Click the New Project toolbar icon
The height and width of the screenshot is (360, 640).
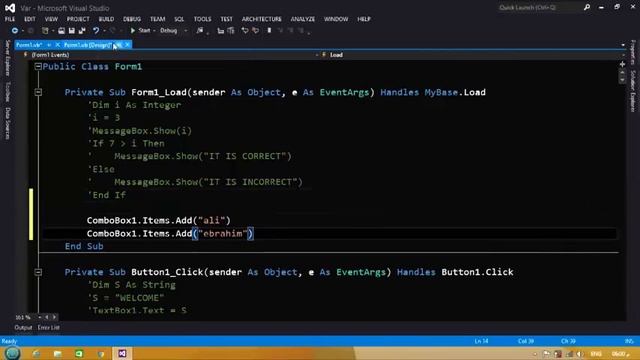(x=45, y=31)
